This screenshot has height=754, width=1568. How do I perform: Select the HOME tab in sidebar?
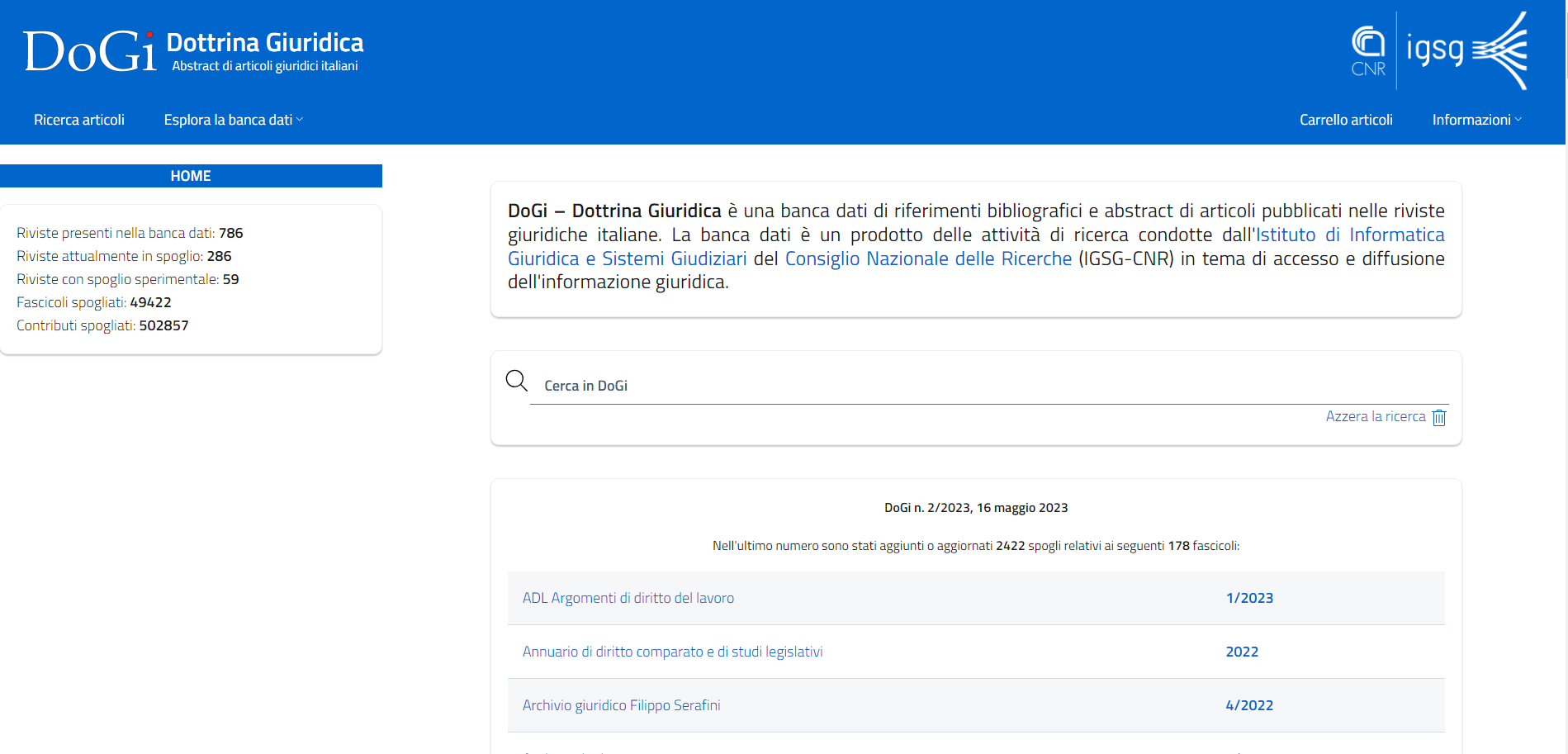(x=191, y=176)
